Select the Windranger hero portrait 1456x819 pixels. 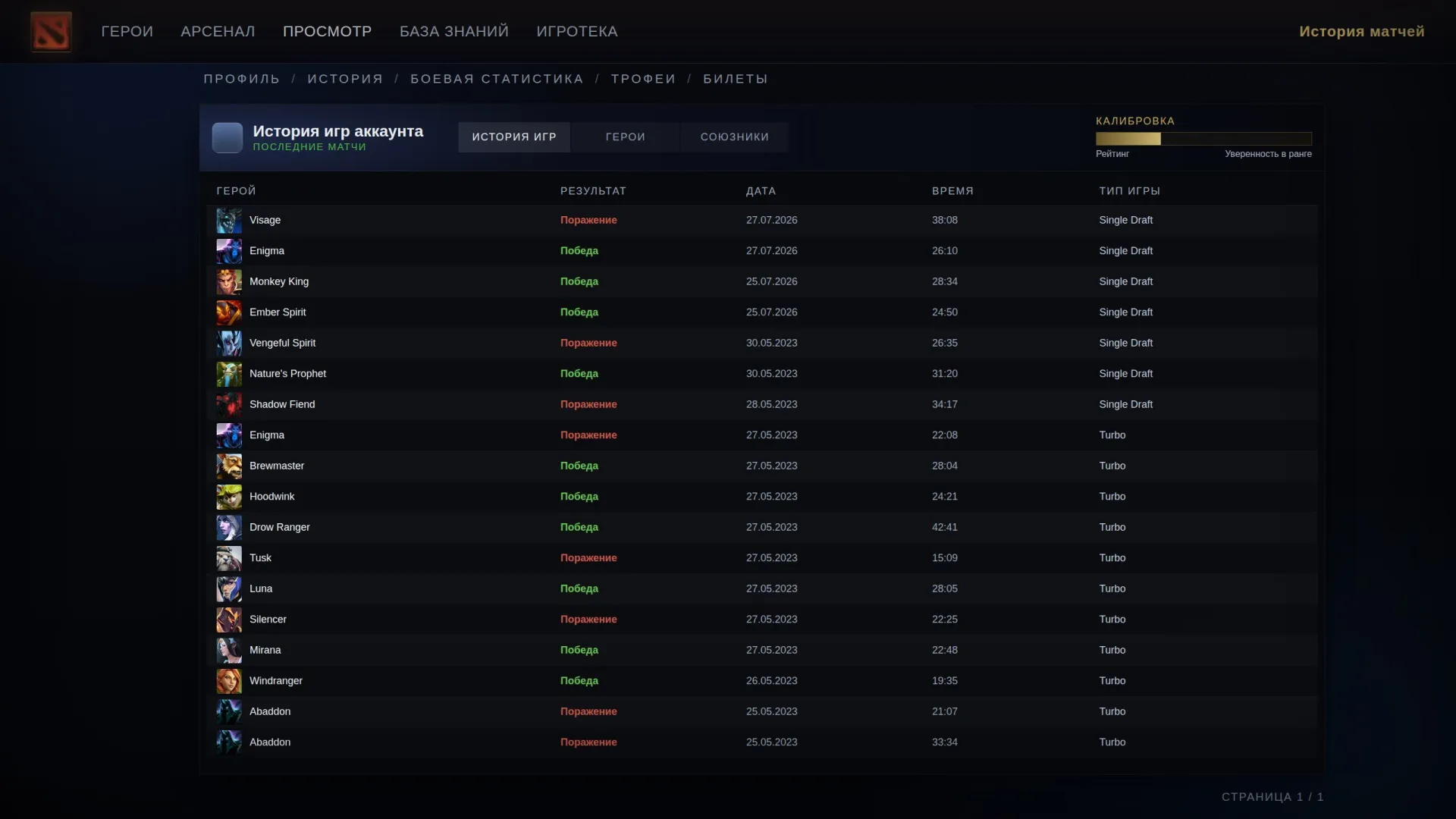click(x=229, y=681)
